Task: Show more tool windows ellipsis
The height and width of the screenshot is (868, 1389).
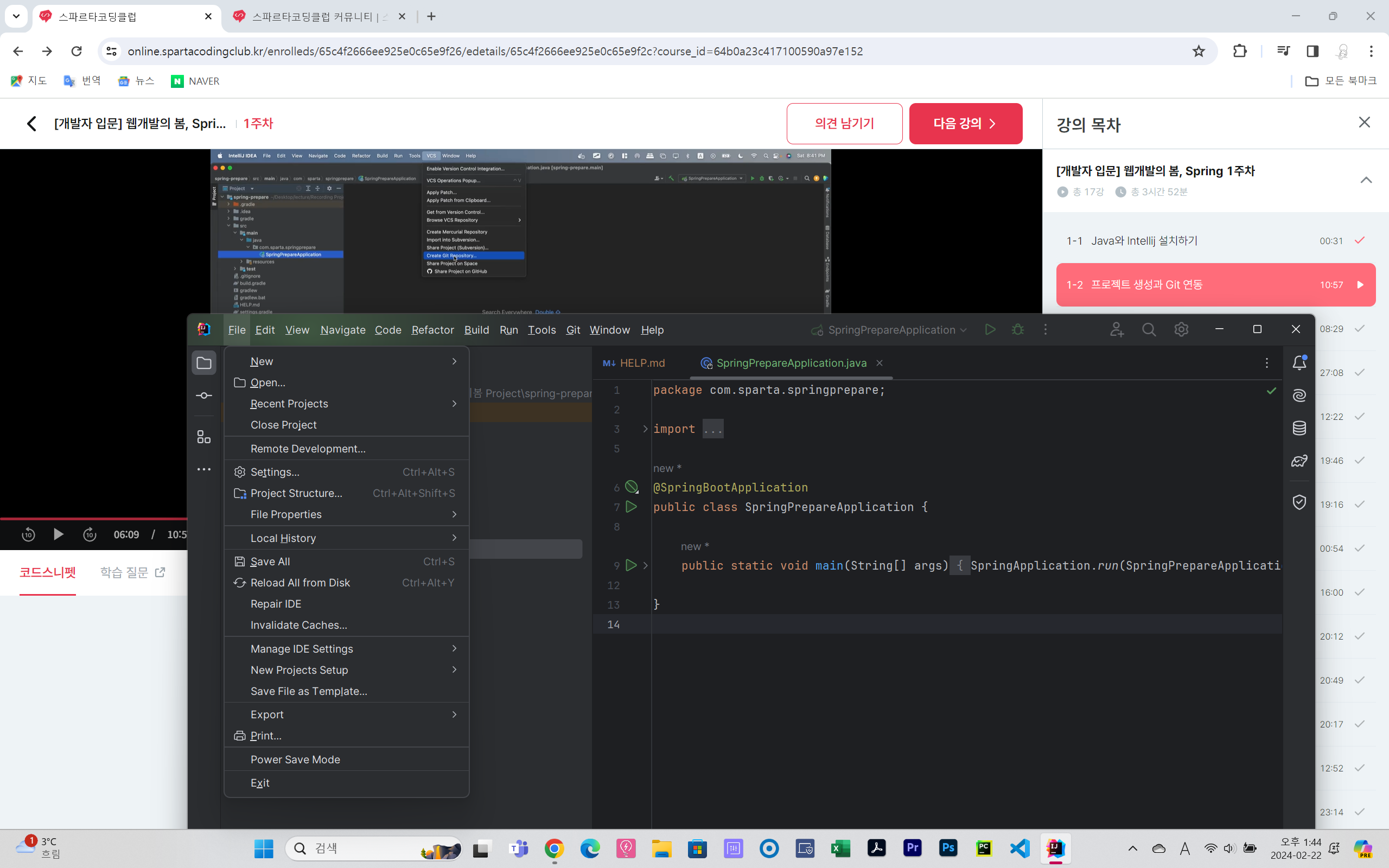Action: (x=204, y=470)
